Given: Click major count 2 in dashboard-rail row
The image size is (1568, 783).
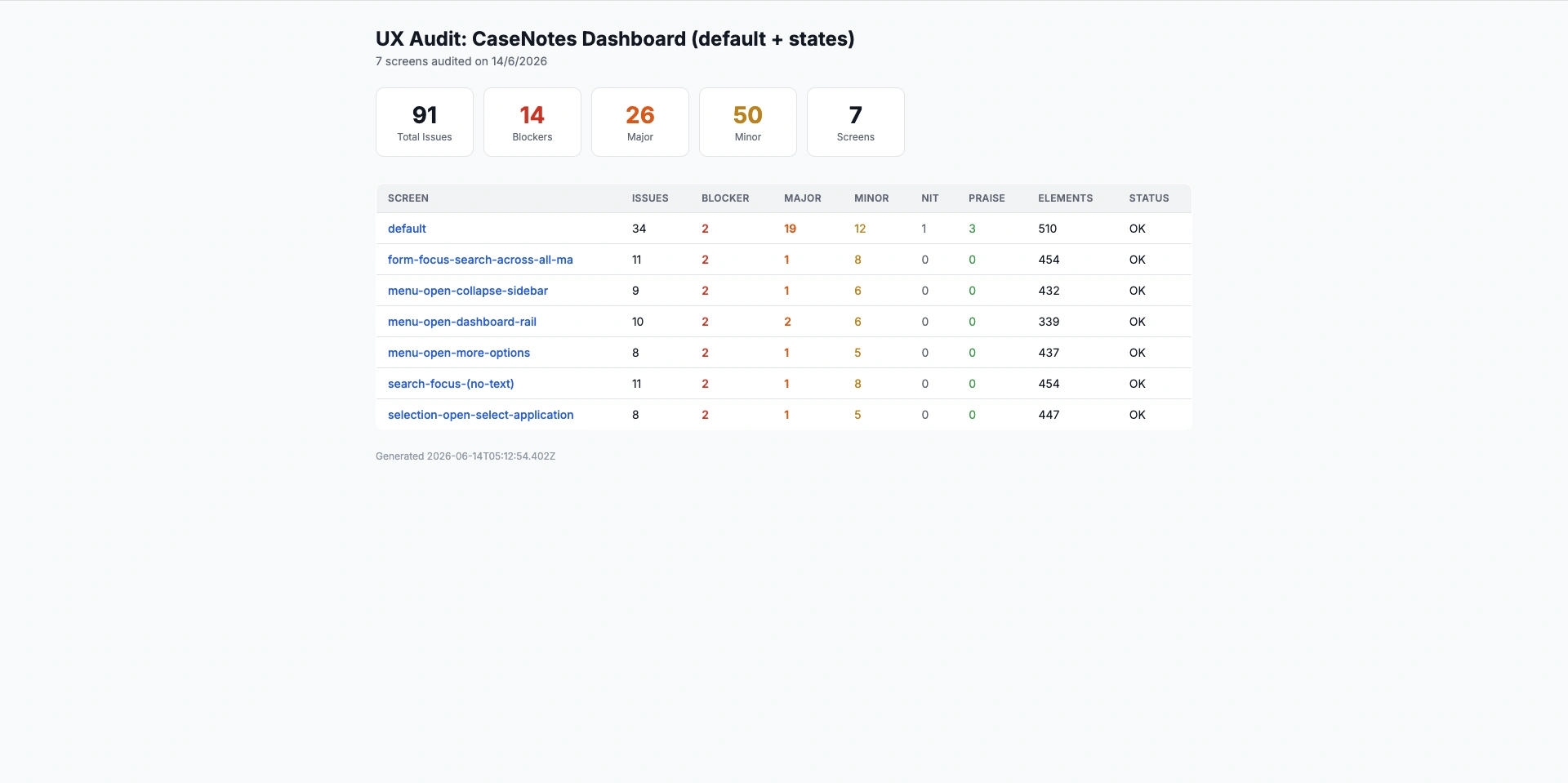Looking at the screenshot, I should click(x=787, y=322).
